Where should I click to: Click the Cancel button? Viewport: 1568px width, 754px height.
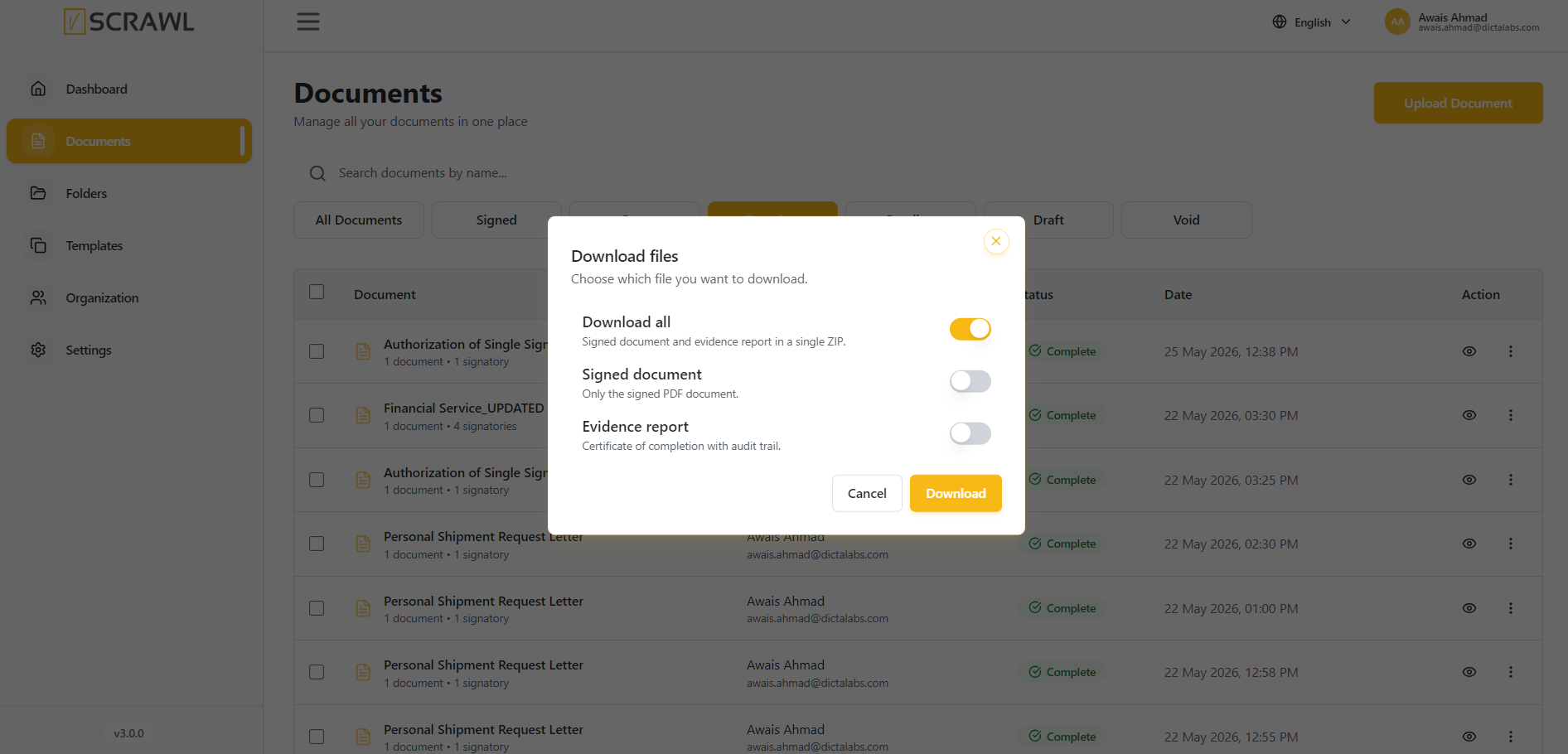point(867,493)
